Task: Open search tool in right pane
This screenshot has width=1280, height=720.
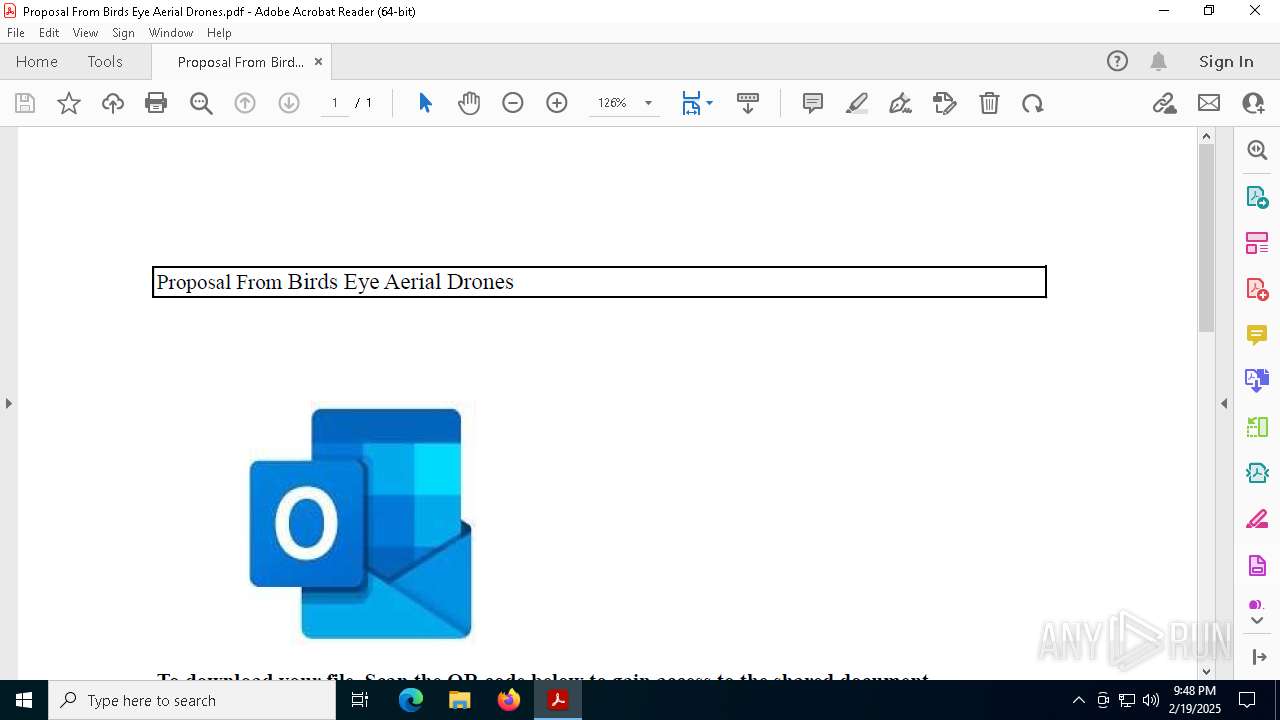Action: click(x=1257, y=150)
